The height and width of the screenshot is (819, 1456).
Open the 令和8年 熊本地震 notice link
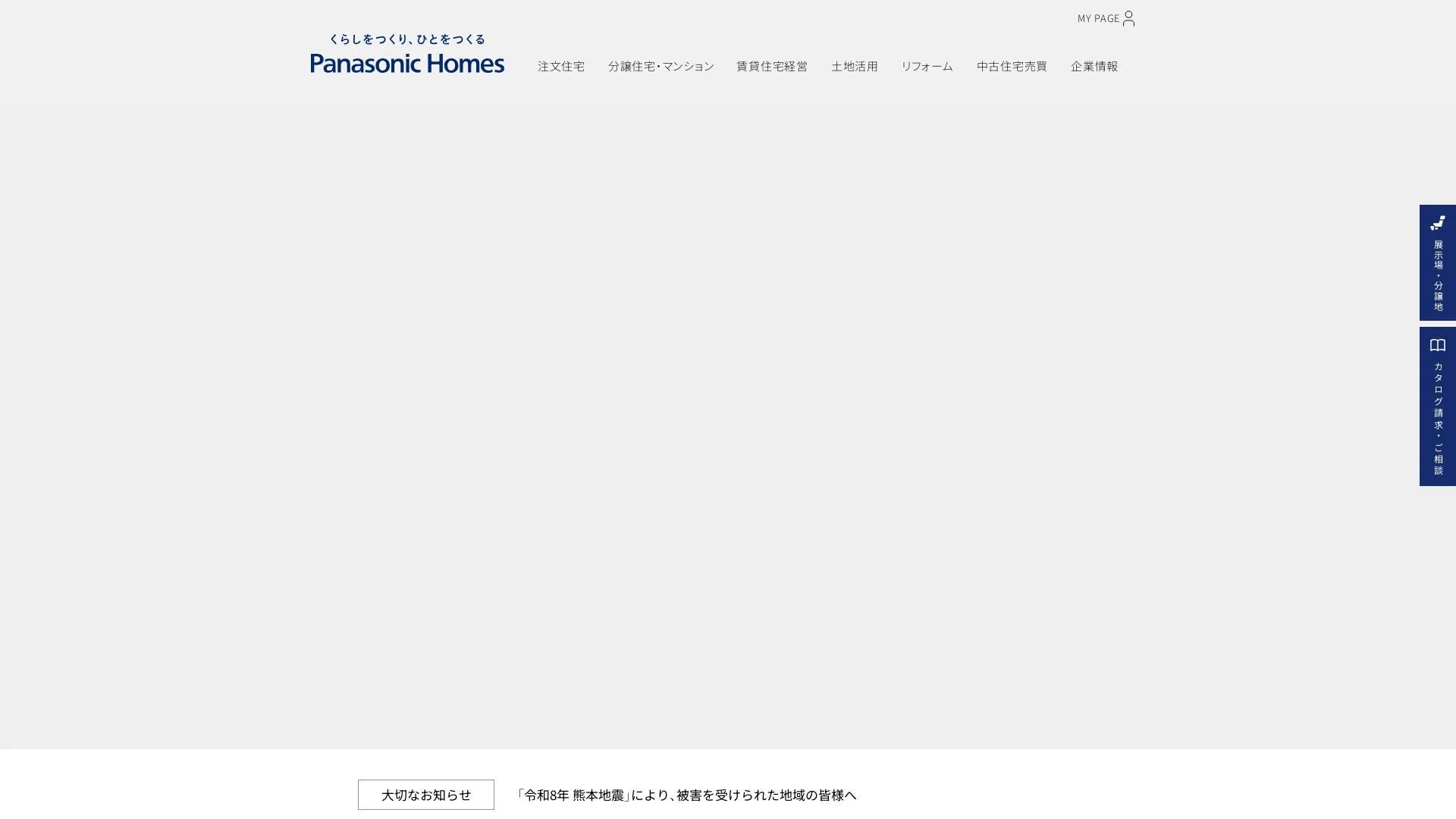[686, 795]
